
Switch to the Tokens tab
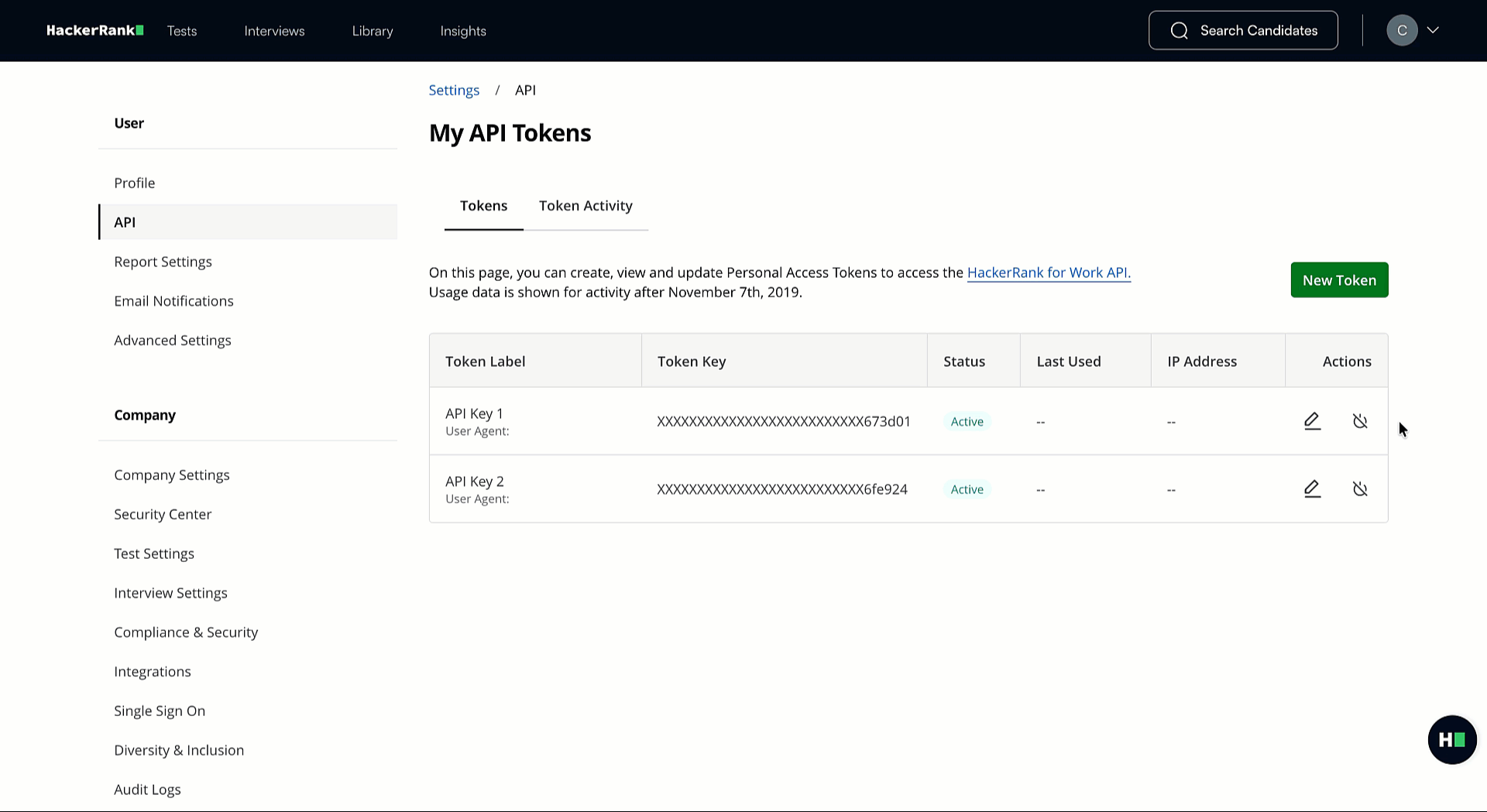click(x=483, y=206)
